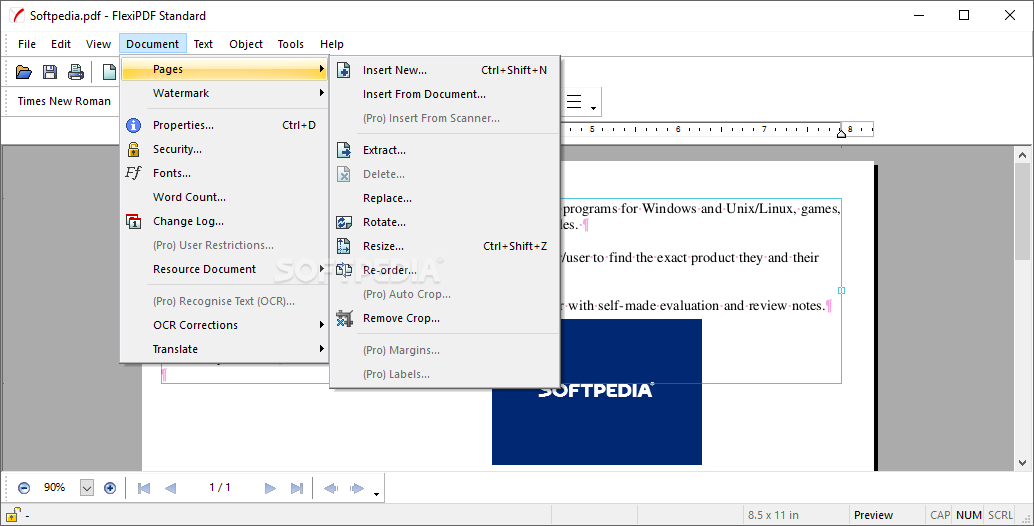Screen dimensions: 1034x526
Task: Click the zoom in plus icon
Action: point(110,488)
